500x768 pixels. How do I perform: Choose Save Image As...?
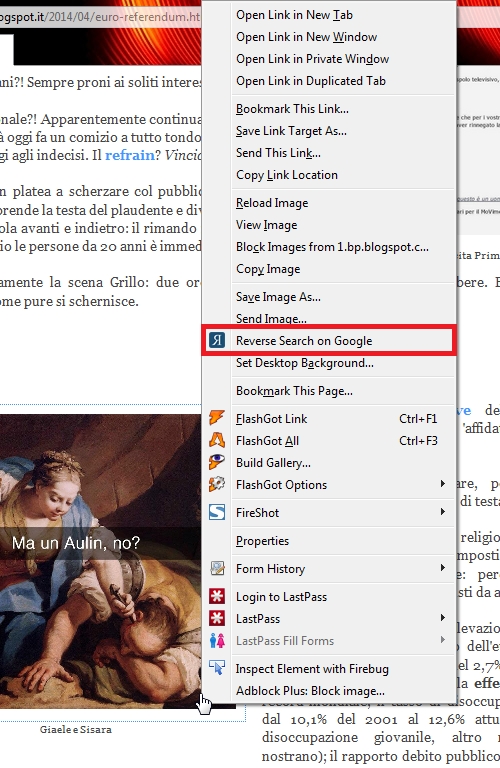(x=329, y=297)
